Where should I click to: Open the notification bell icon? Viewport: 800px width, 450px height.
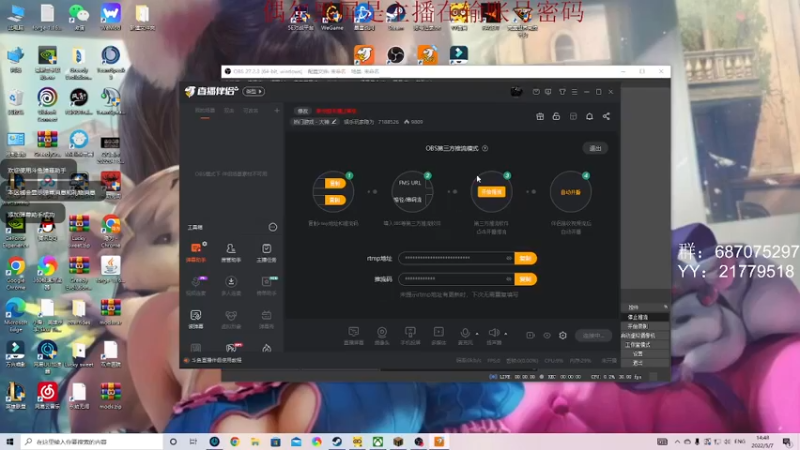589,117
